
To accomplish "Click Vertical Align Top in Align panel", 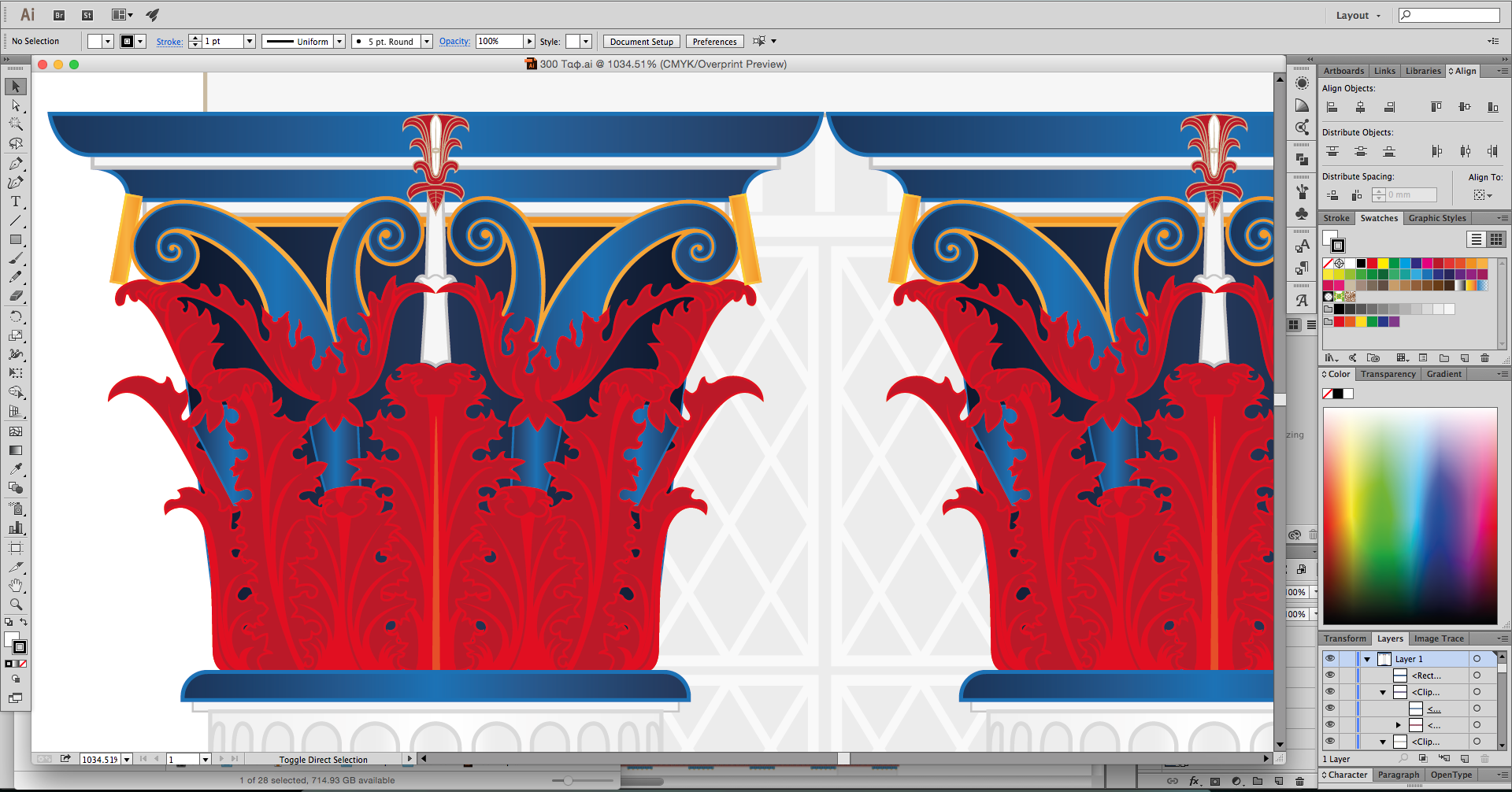I will tap(1436, 107).
